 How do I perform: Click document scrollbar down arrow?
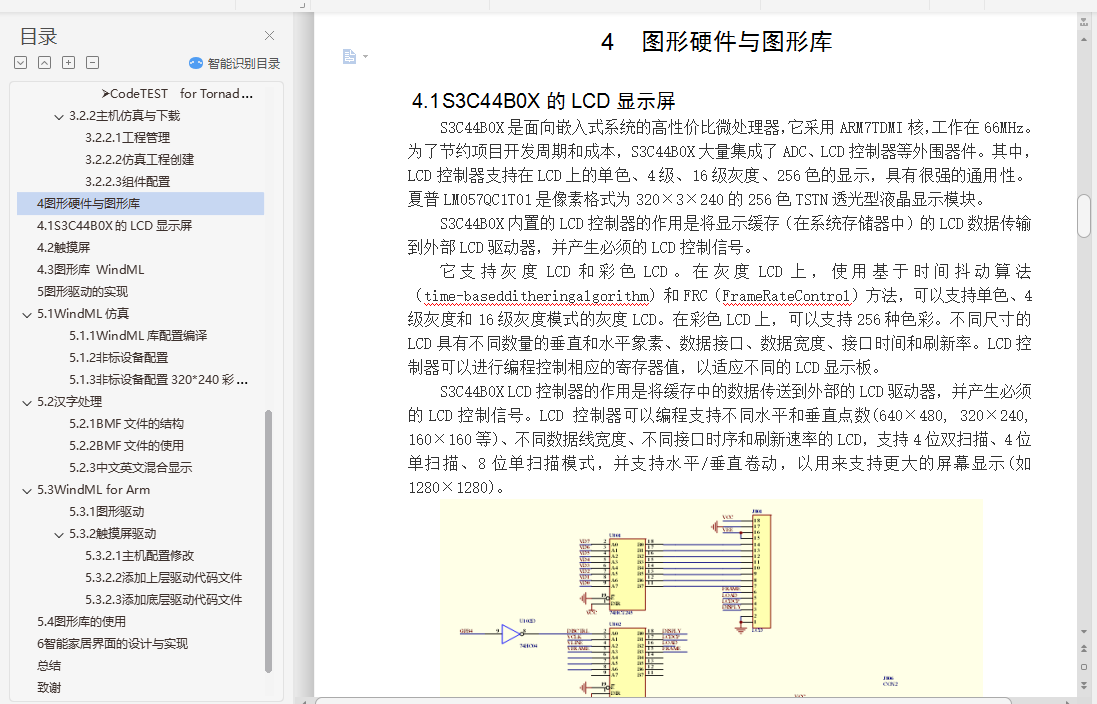pyautogui.click(x=1084, y=632)
